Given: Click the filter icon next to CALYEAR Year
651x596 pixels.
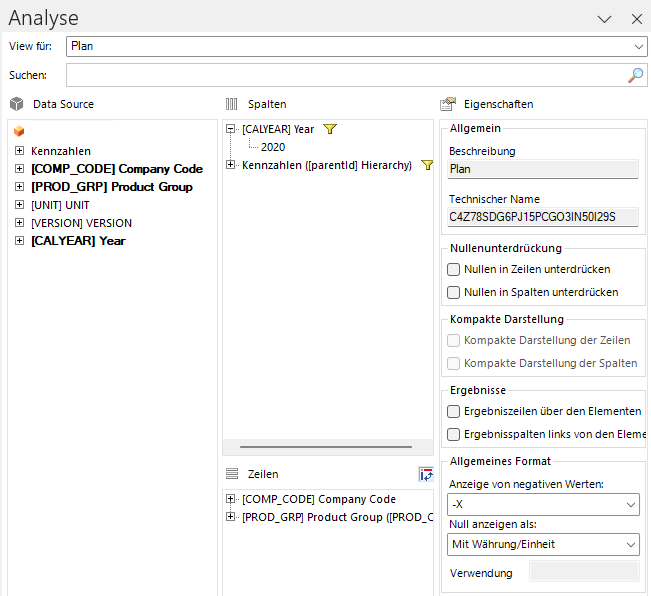Looking at the screenshot, I should point(330,129).
